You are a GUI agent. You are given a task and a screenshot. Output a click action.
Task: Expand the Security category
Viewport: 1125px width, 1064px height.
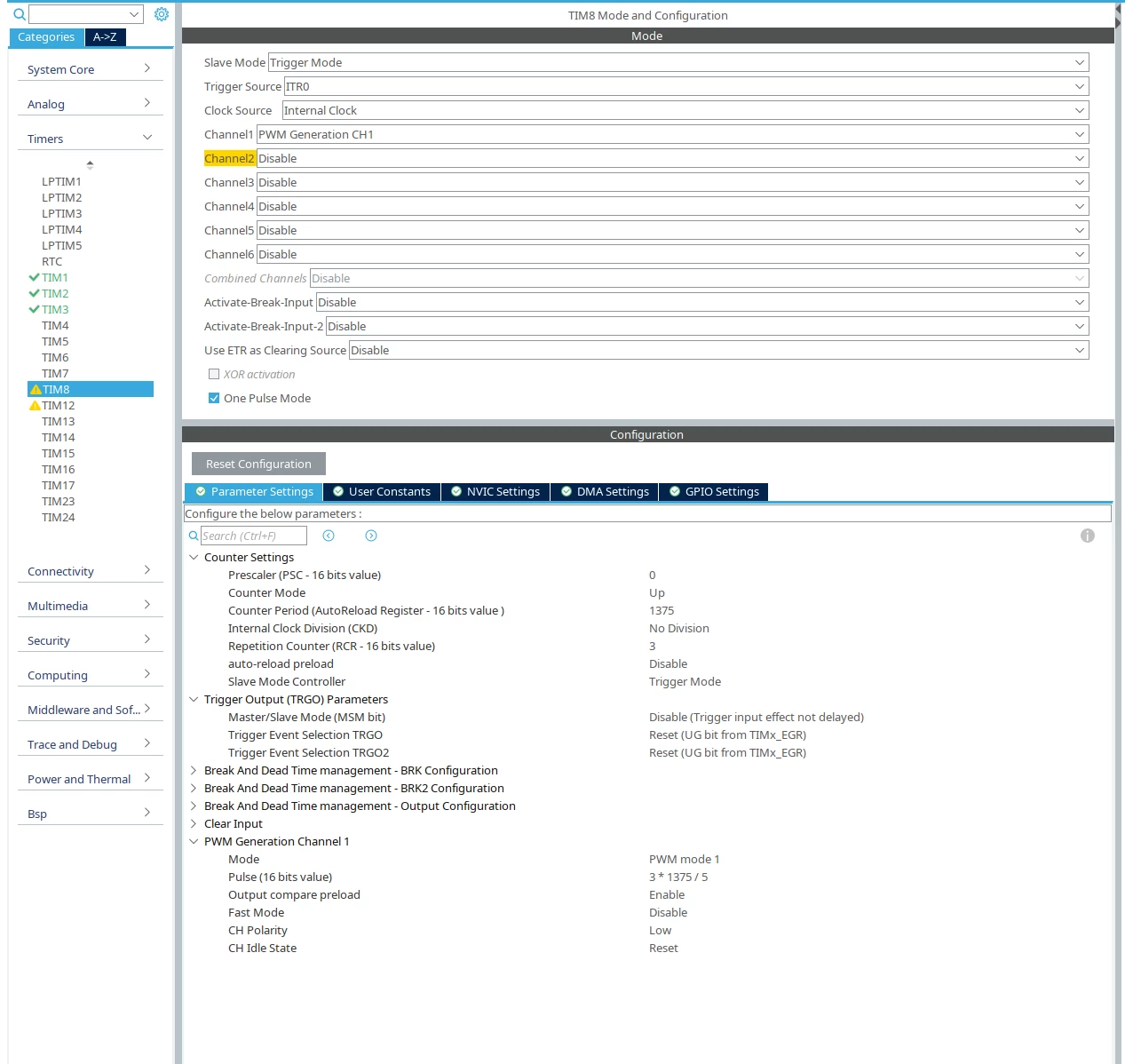coord(90,640)
